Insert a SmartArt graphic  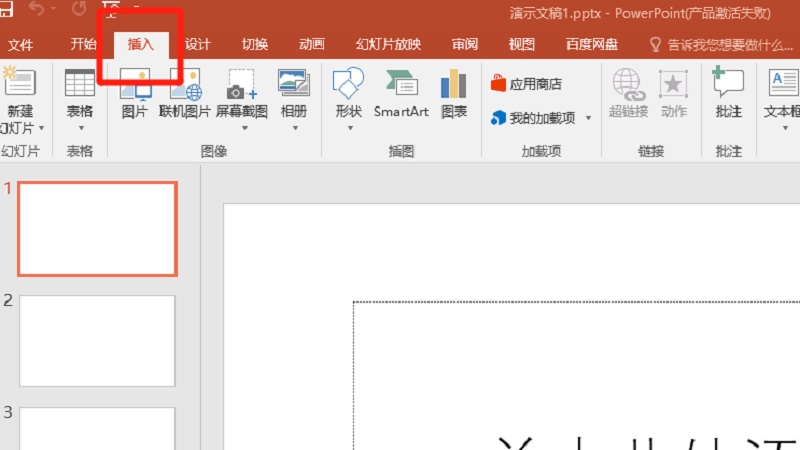click(x=401, y=94)
